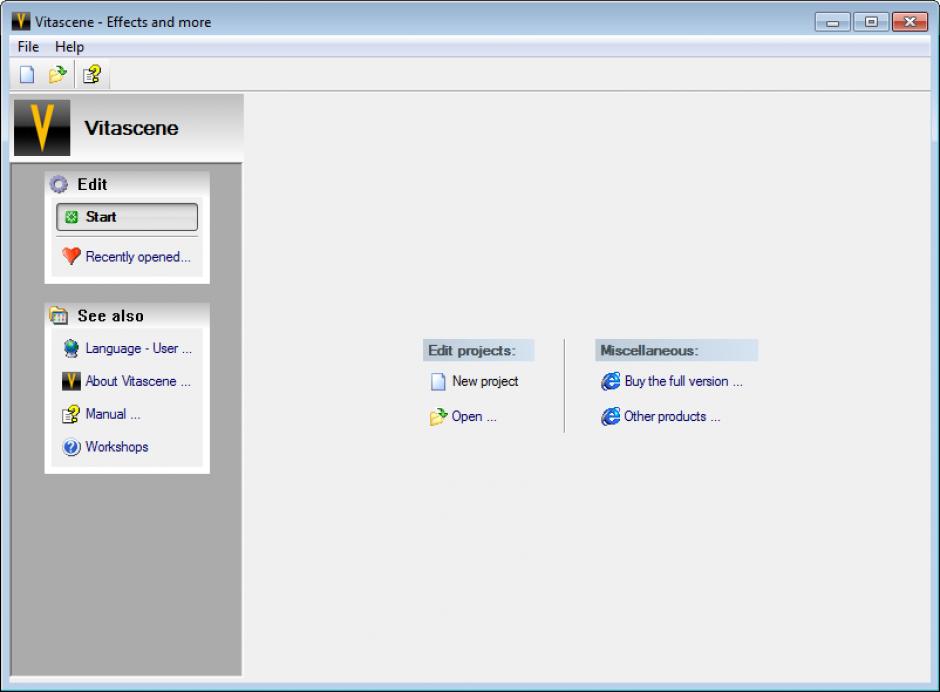Click the folder icon beside Open ...

coord(438,416)
